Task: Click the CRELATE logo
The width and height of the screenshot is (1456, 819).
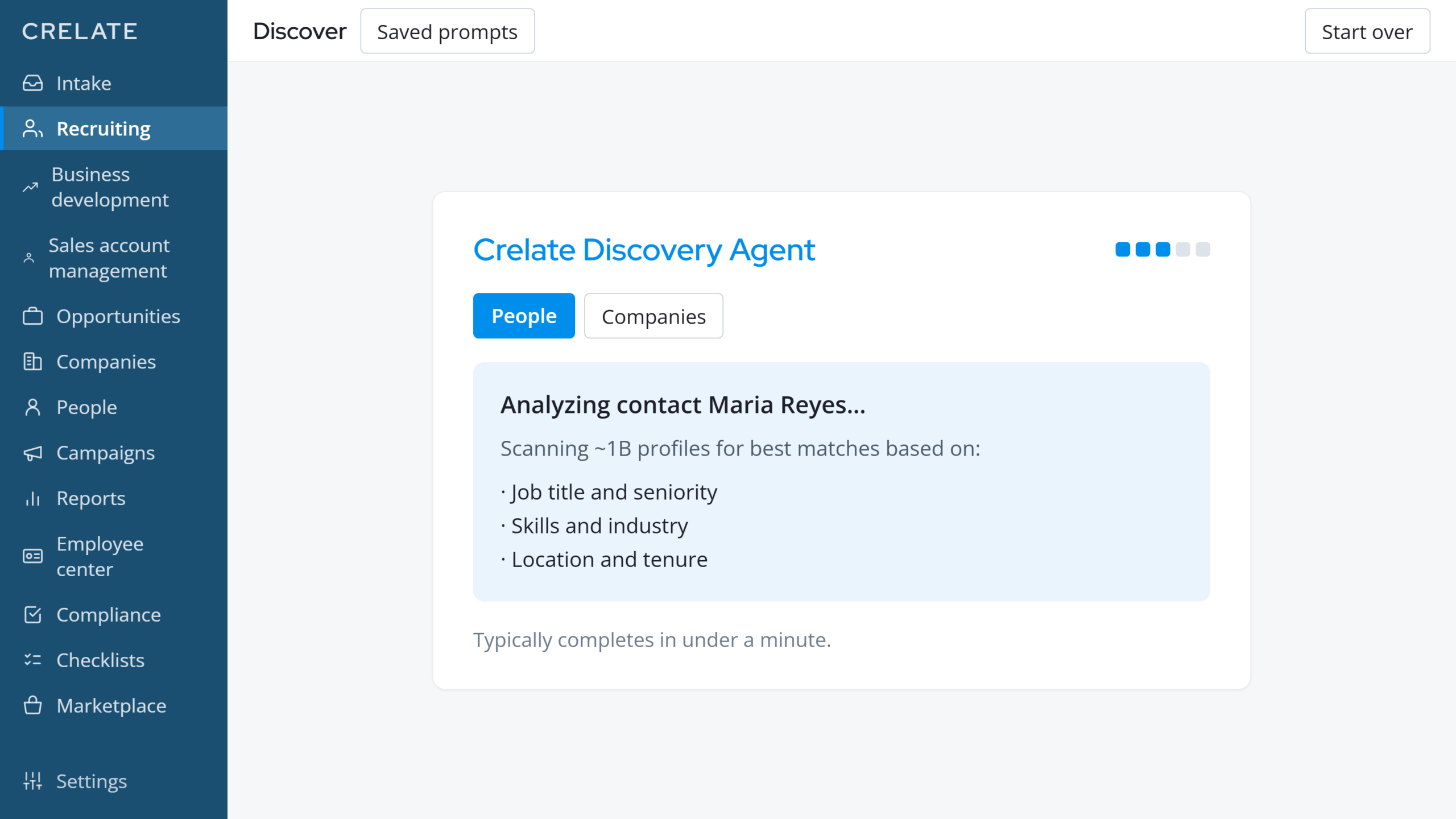Action: [x=80, y=31]
